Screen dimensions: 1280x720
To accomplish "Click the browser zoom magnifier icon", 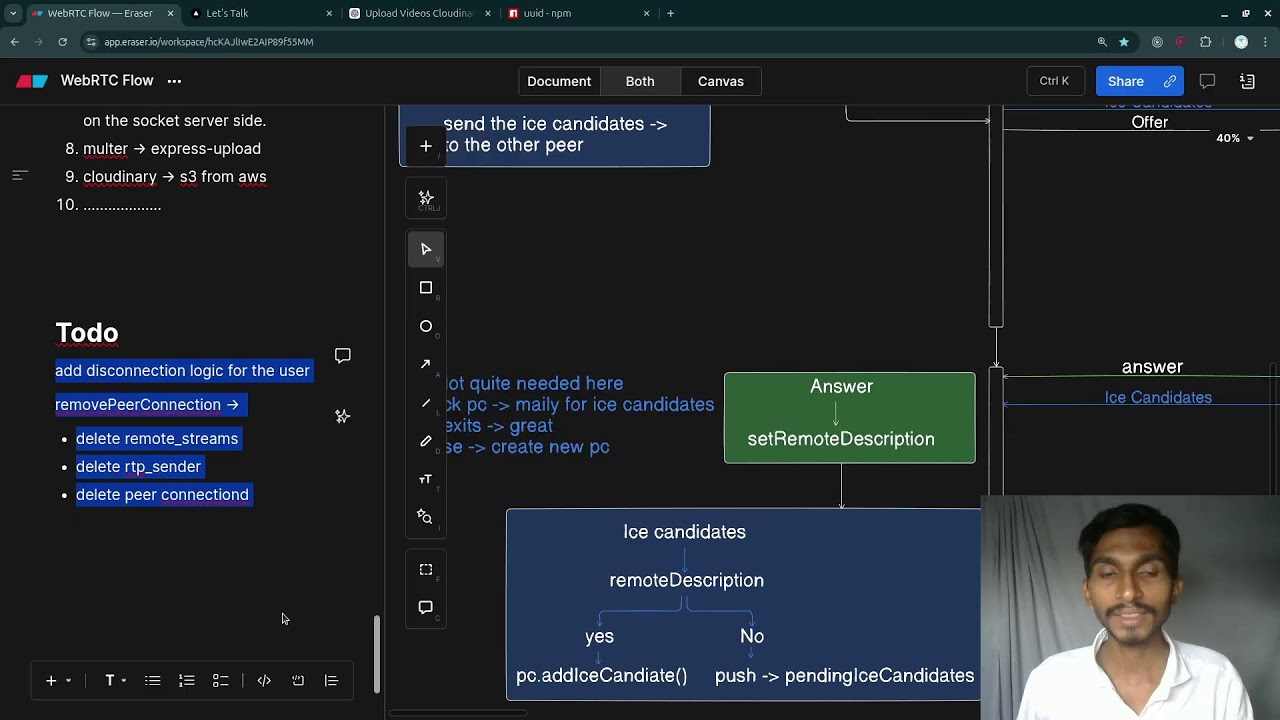I will click(1102, 42).
